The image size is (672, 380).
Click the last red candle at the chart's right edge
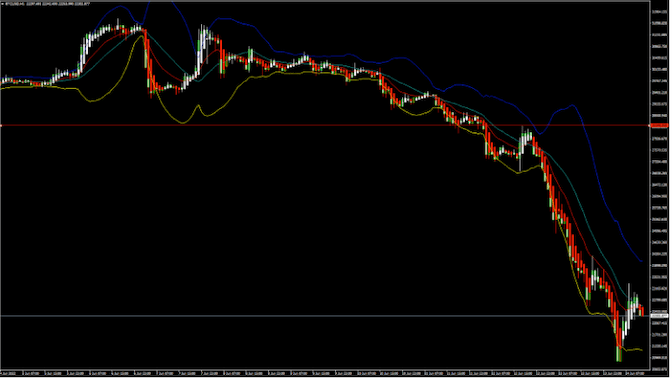[x=642, y=311]
